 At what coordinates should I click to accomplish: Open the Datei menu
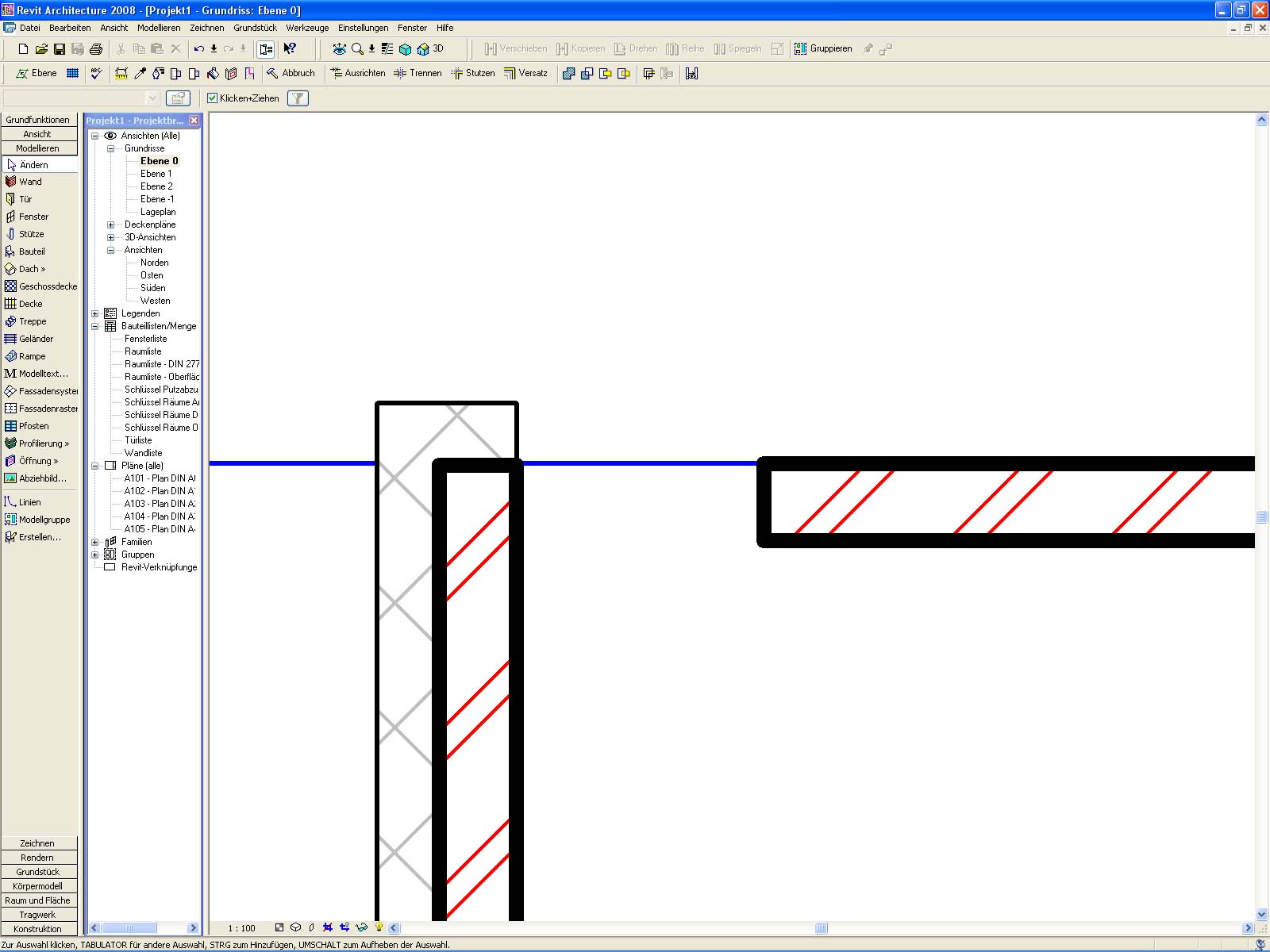(30, 28)
